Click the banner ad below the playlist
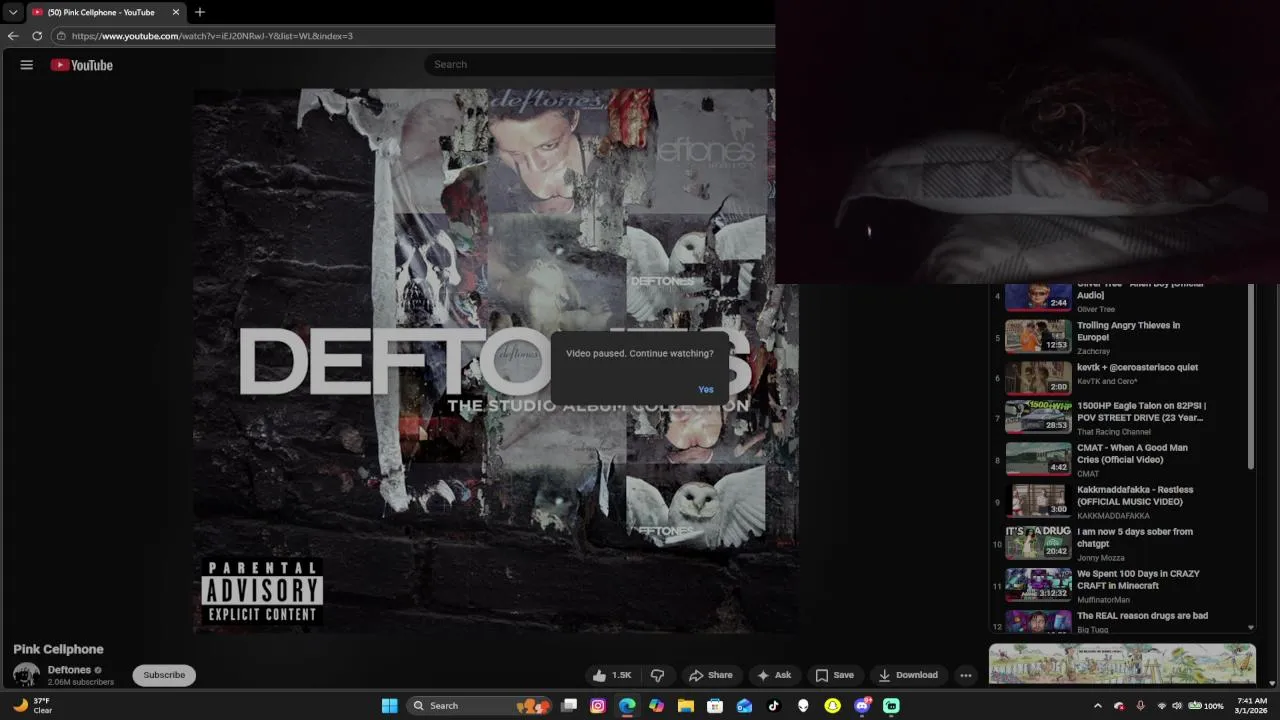 point(1122,664)
